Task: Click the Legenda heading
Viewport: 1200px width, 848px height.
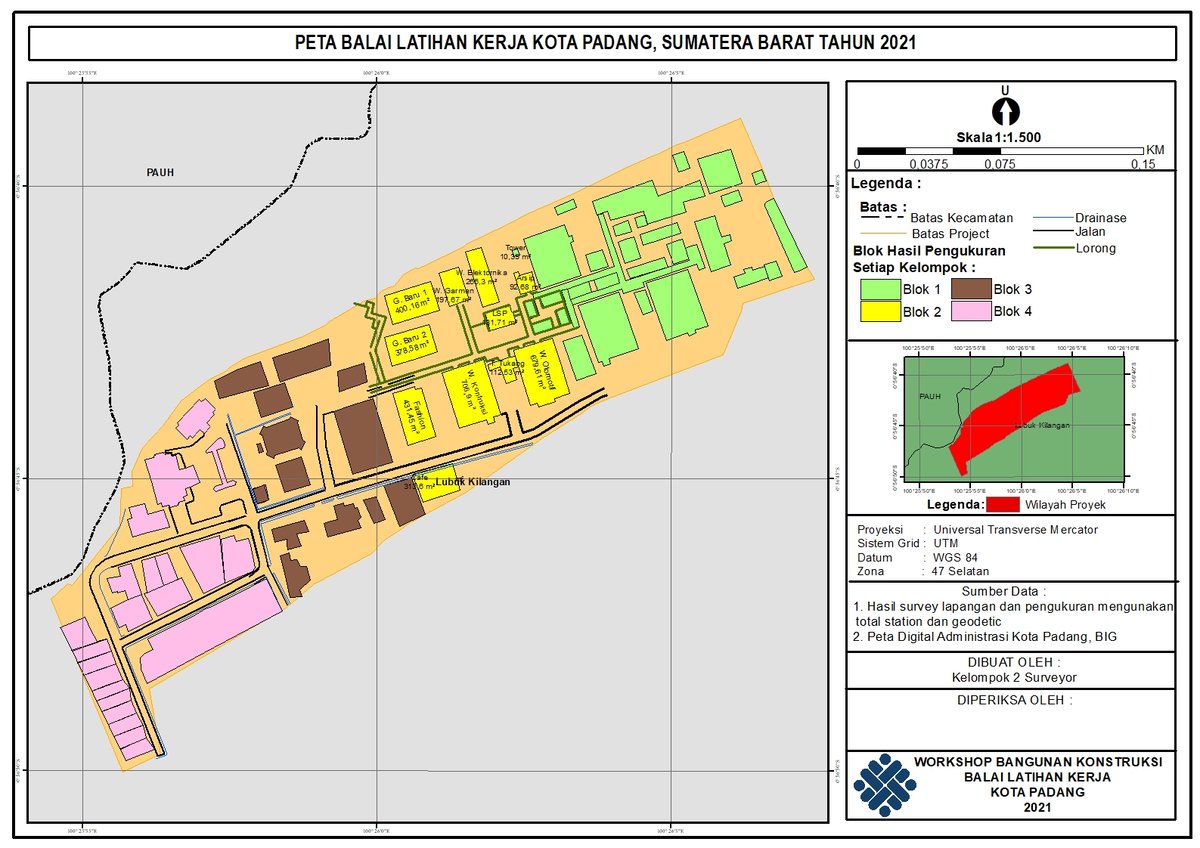Action: pyautogui.click(x=885, y=184)
